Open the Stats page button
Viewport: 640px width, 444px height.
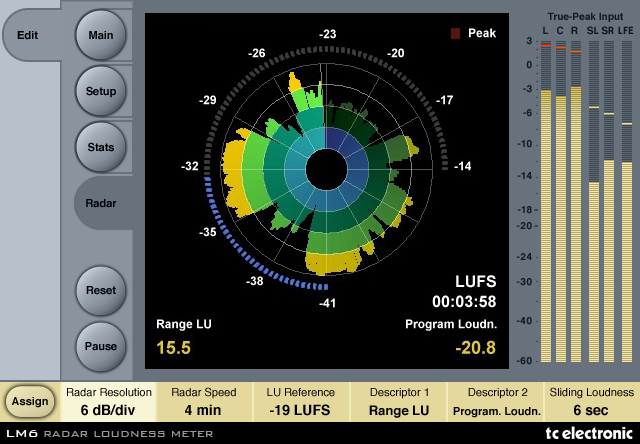[x=100, y=147]
